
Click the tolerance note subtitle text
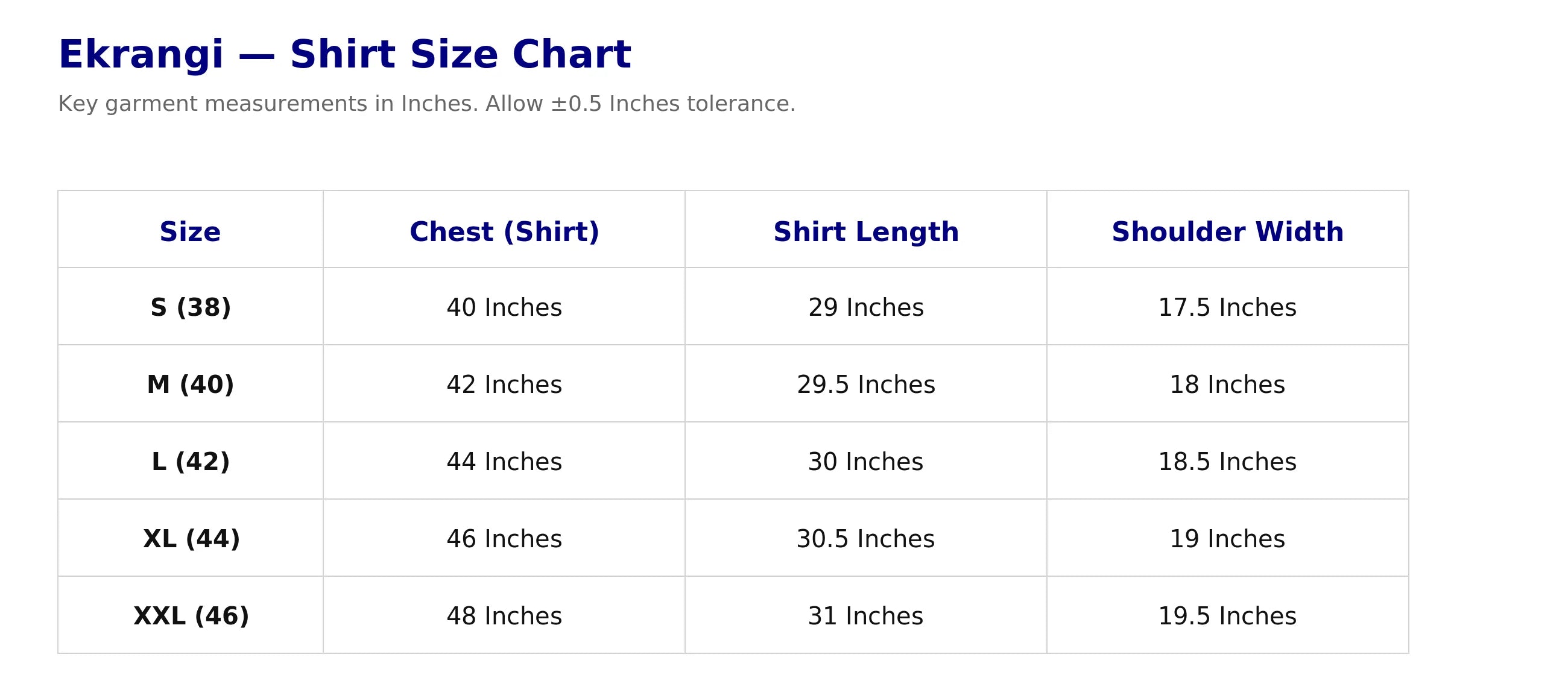(426, 104)
